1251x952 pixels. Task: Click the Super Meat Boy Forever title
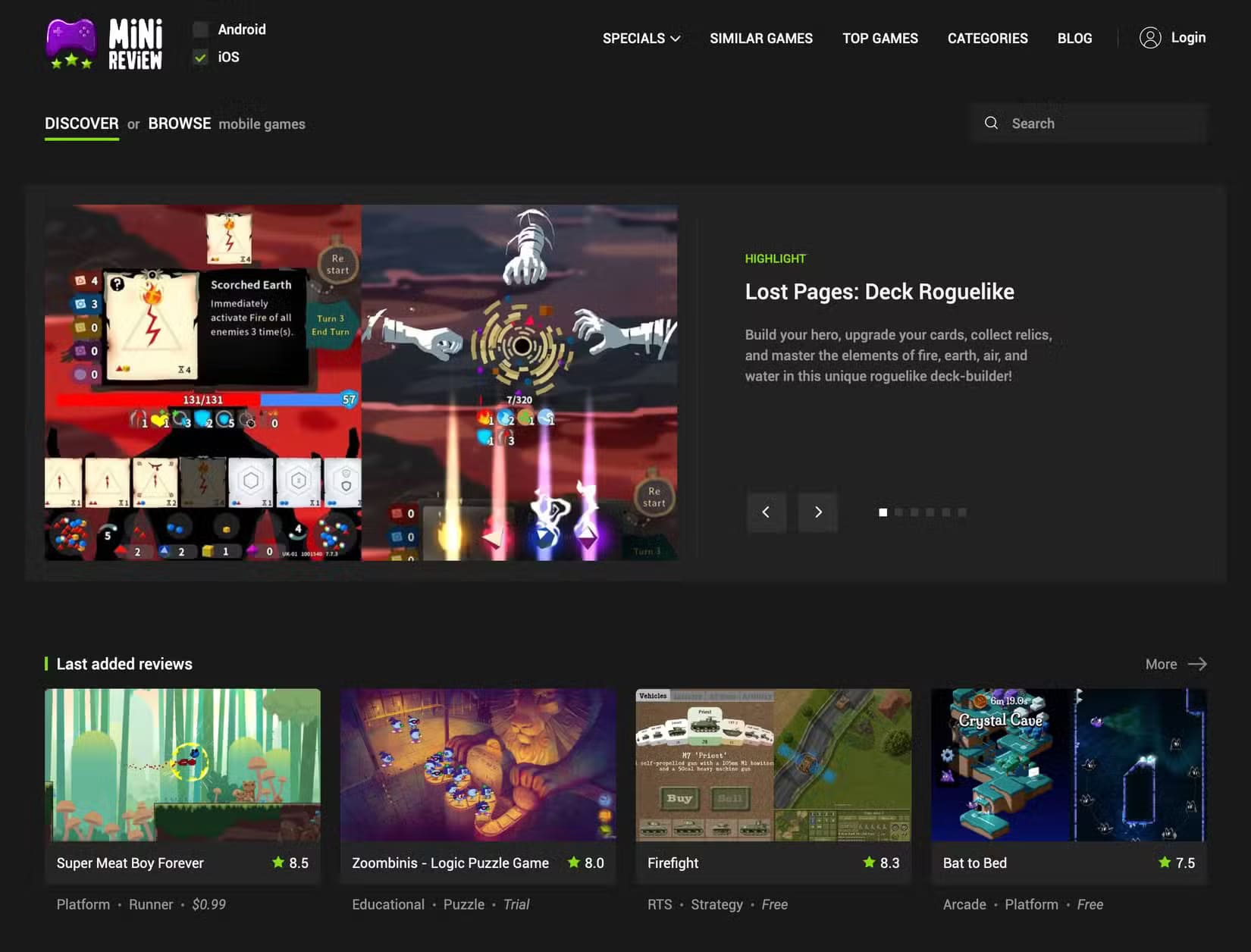(x=130, y=863)
